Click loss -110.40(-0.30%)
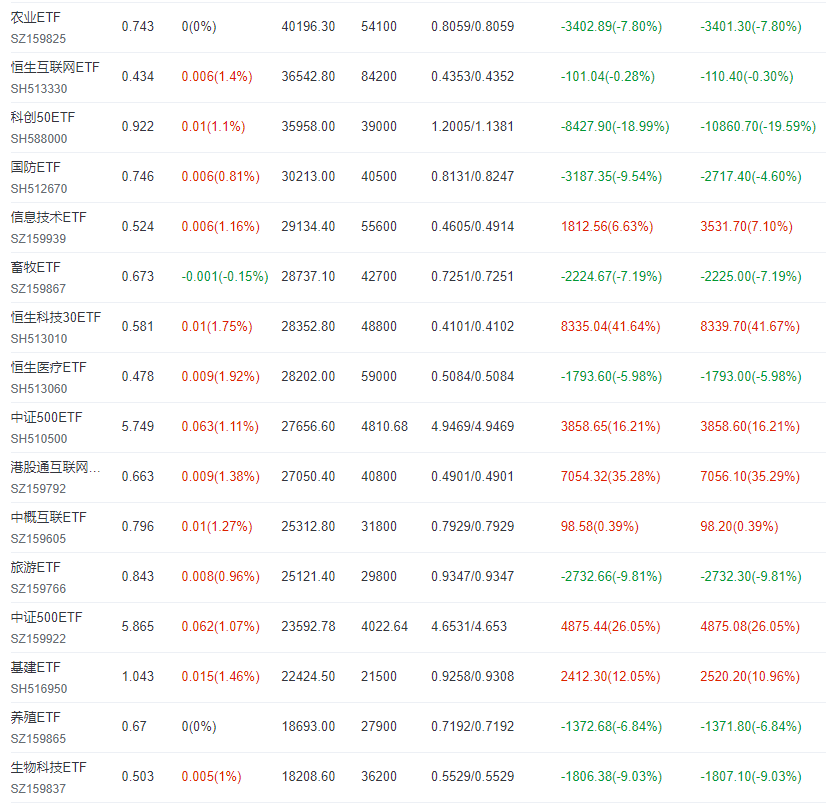Screen dimensions: 826x804 click(x=747, y=77)
